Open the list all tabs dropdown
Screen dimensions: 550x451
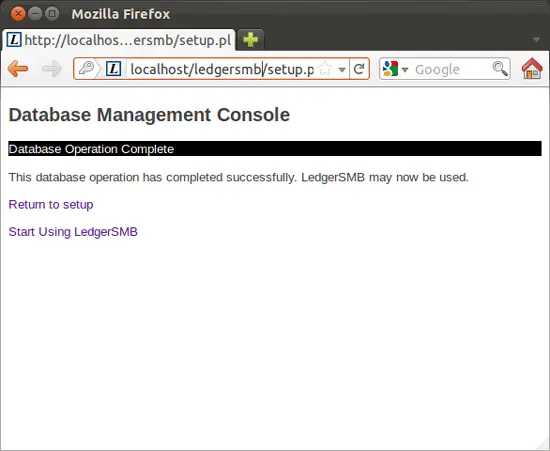point(536,40)
